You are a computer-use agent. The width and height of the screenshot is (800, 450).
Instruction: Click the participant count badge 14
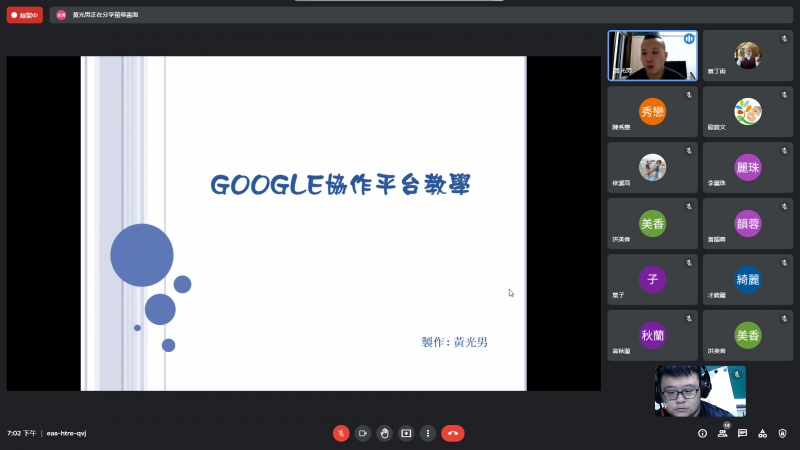point(727,426)
